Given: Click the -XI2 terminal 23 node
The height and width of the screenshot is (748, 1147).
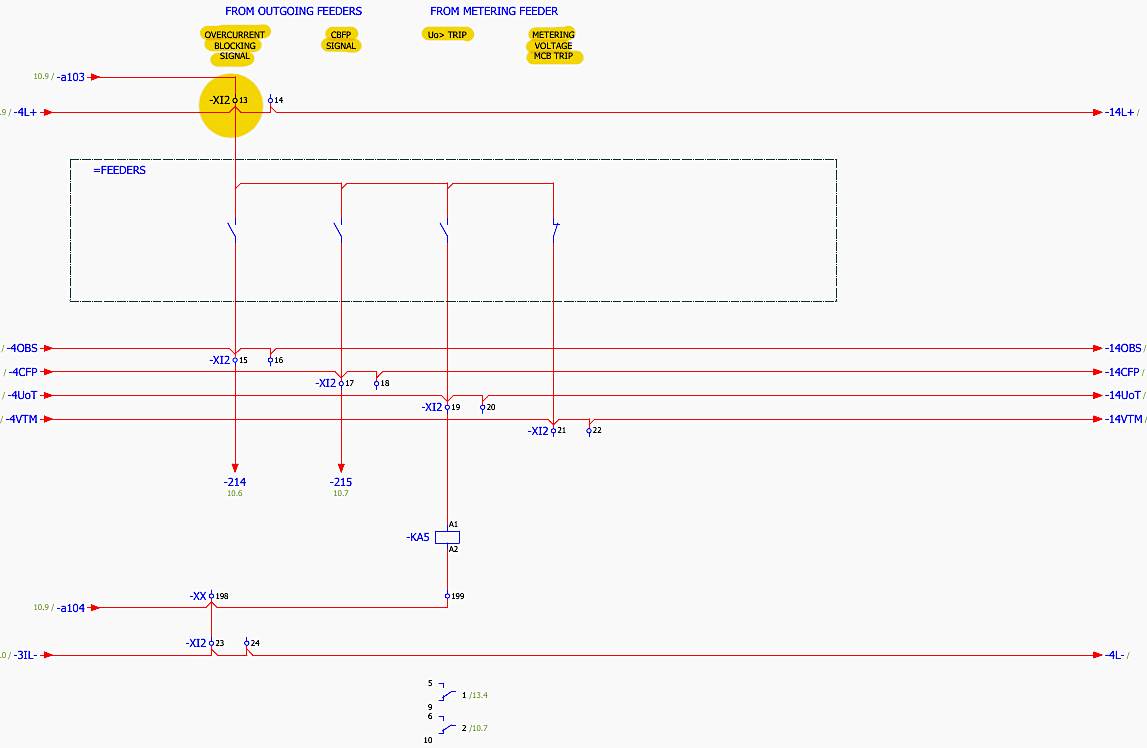Looking at the screenshot, I should pyautogui.click(x=211, y=643).
